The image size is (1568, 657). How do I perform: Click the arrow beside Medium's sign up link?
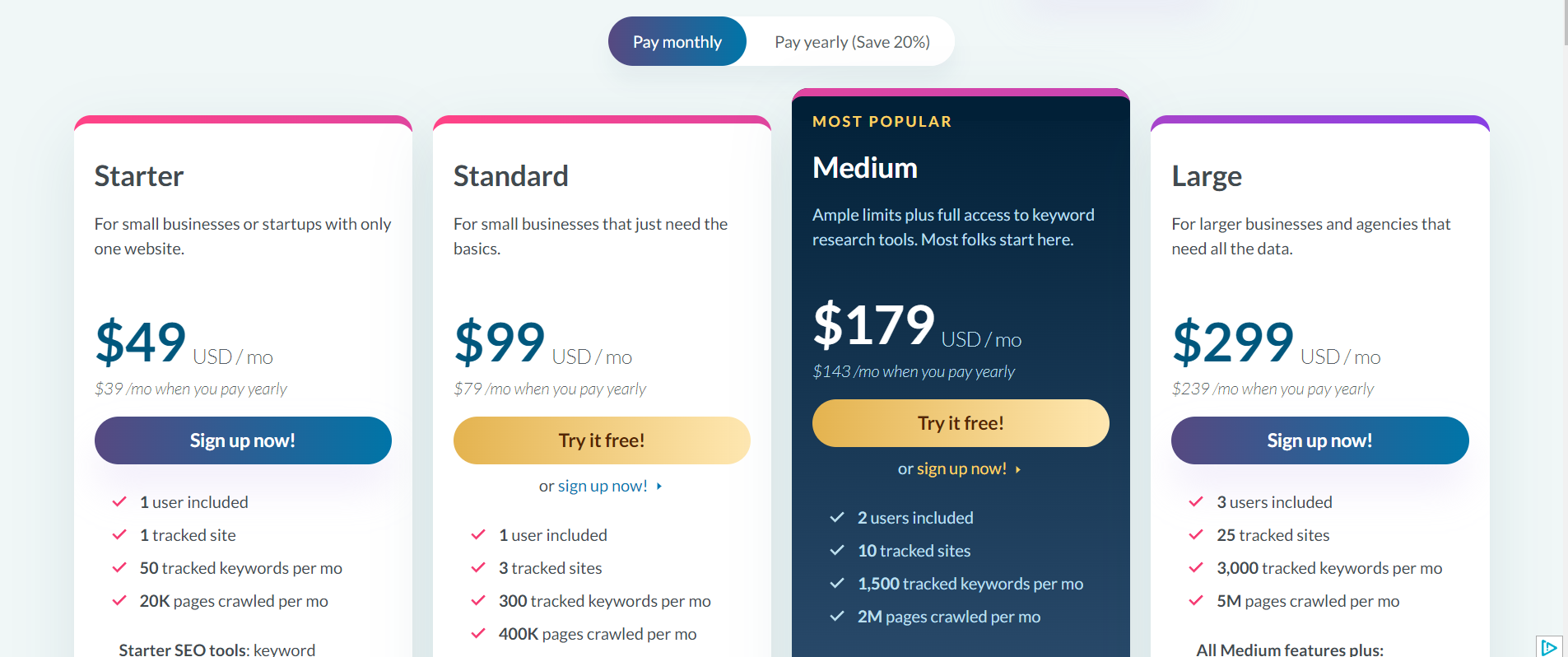click(1018, 468)
